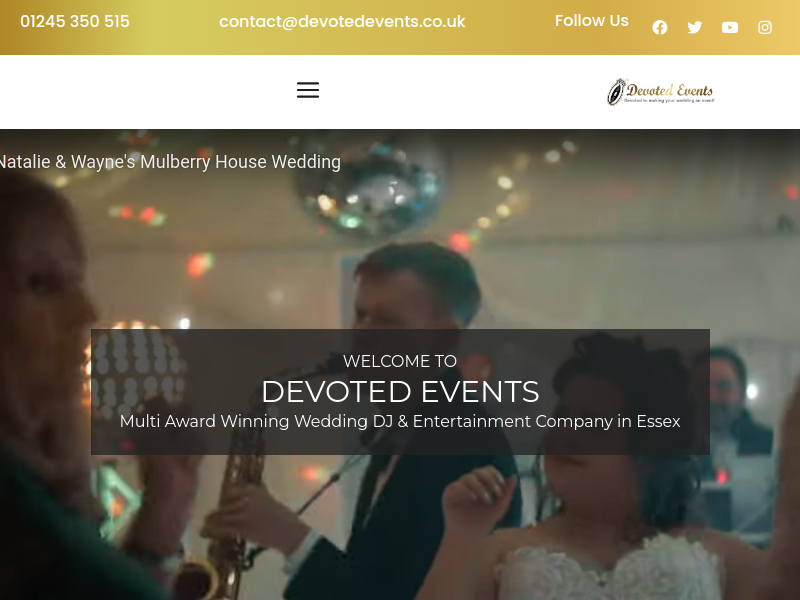Click the Multi Award Winning Wedding DJ tagline
This screenshot has height=600, width=800.
pos(400,421)
